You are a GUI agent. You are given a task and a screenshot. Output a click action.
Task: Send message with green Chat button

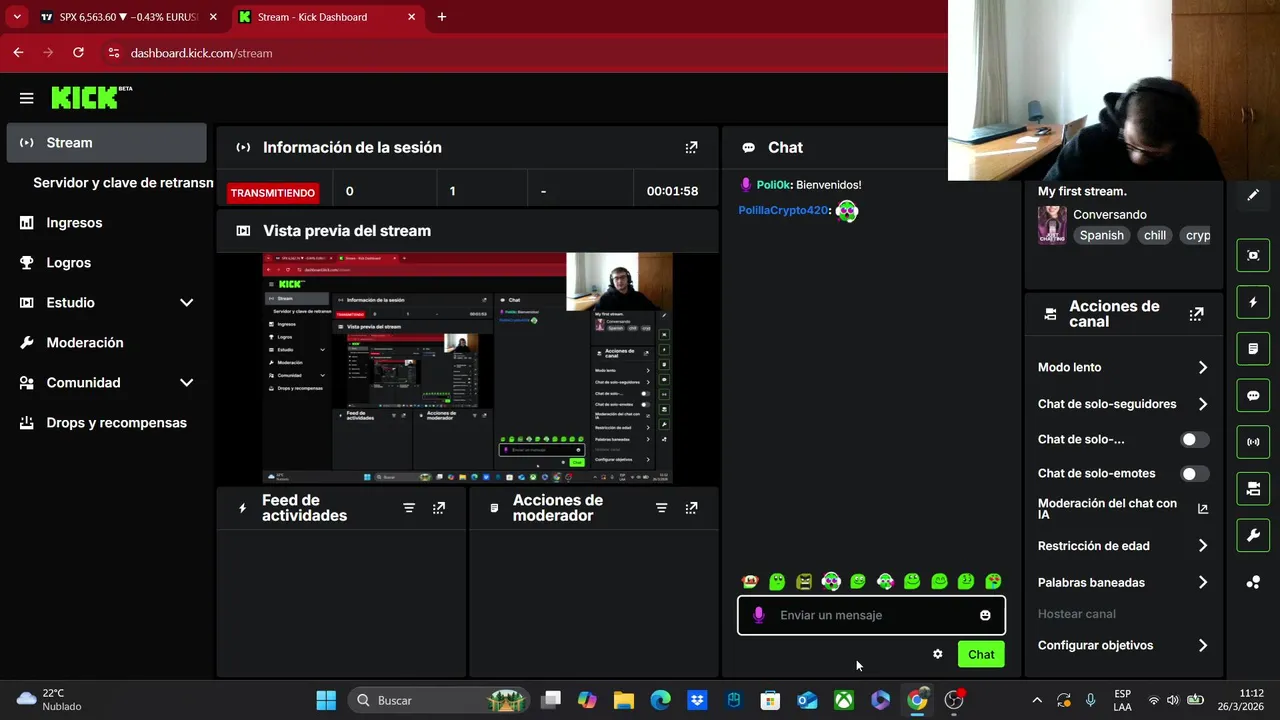coord(981,654)
